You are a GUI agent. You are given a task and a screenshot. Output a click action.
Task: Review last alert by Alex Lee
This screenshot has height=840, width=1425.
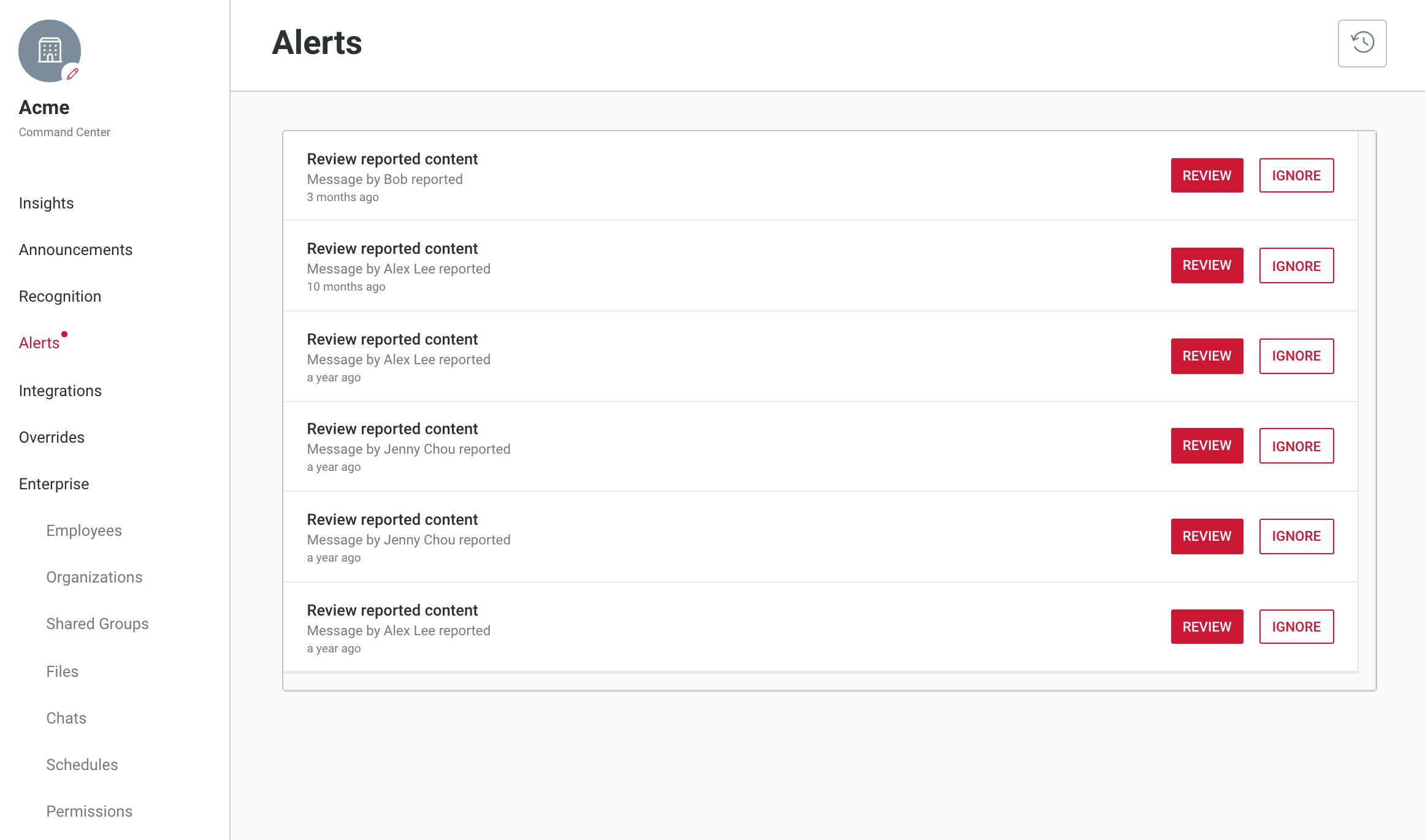(x=1207, y=627)
